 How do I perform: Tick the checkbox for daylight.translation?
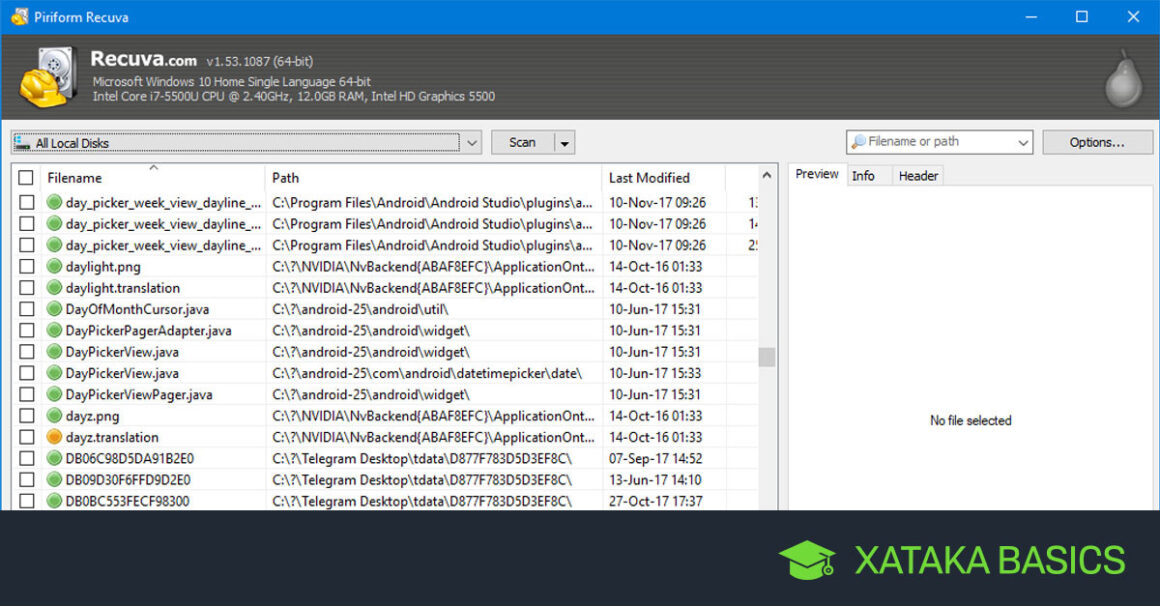[27, 288]
